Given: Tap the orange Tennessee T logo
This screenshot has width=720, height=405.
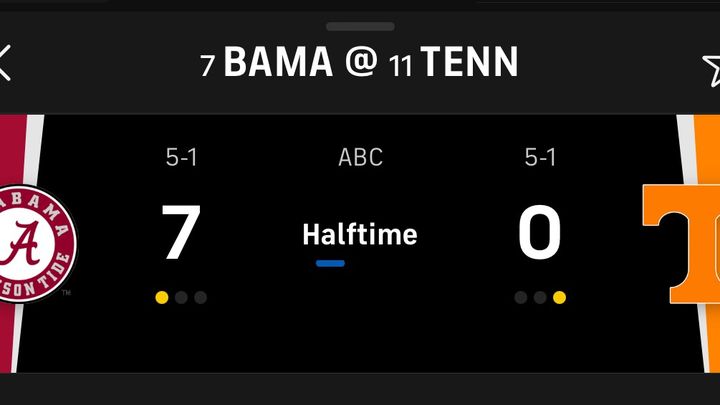Looking at the screenshot, I should [x=681, y=244].
